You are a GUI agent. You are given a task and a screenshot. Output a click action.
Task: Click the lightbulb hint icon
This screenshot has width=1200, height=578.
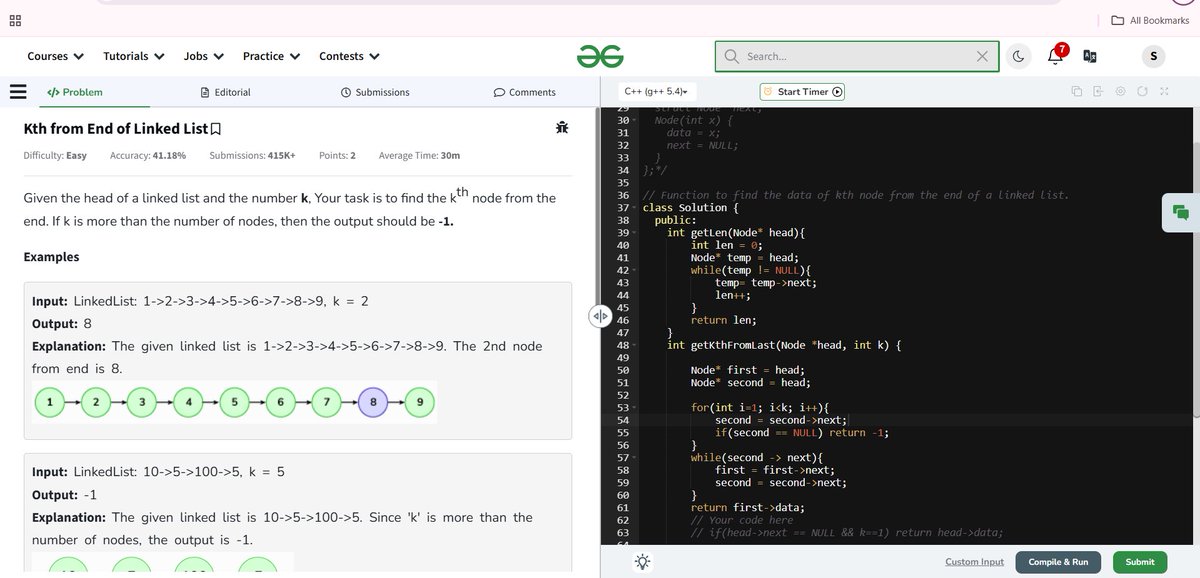(x=642, y=562)
